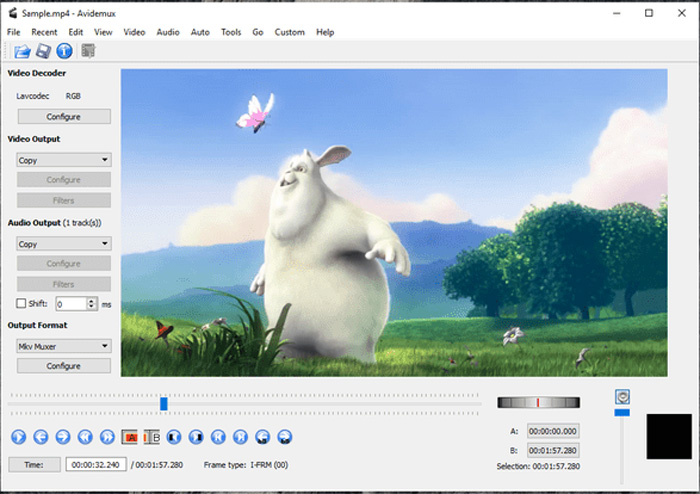Click the current time field 00:00:32.240

click(96, 465)
